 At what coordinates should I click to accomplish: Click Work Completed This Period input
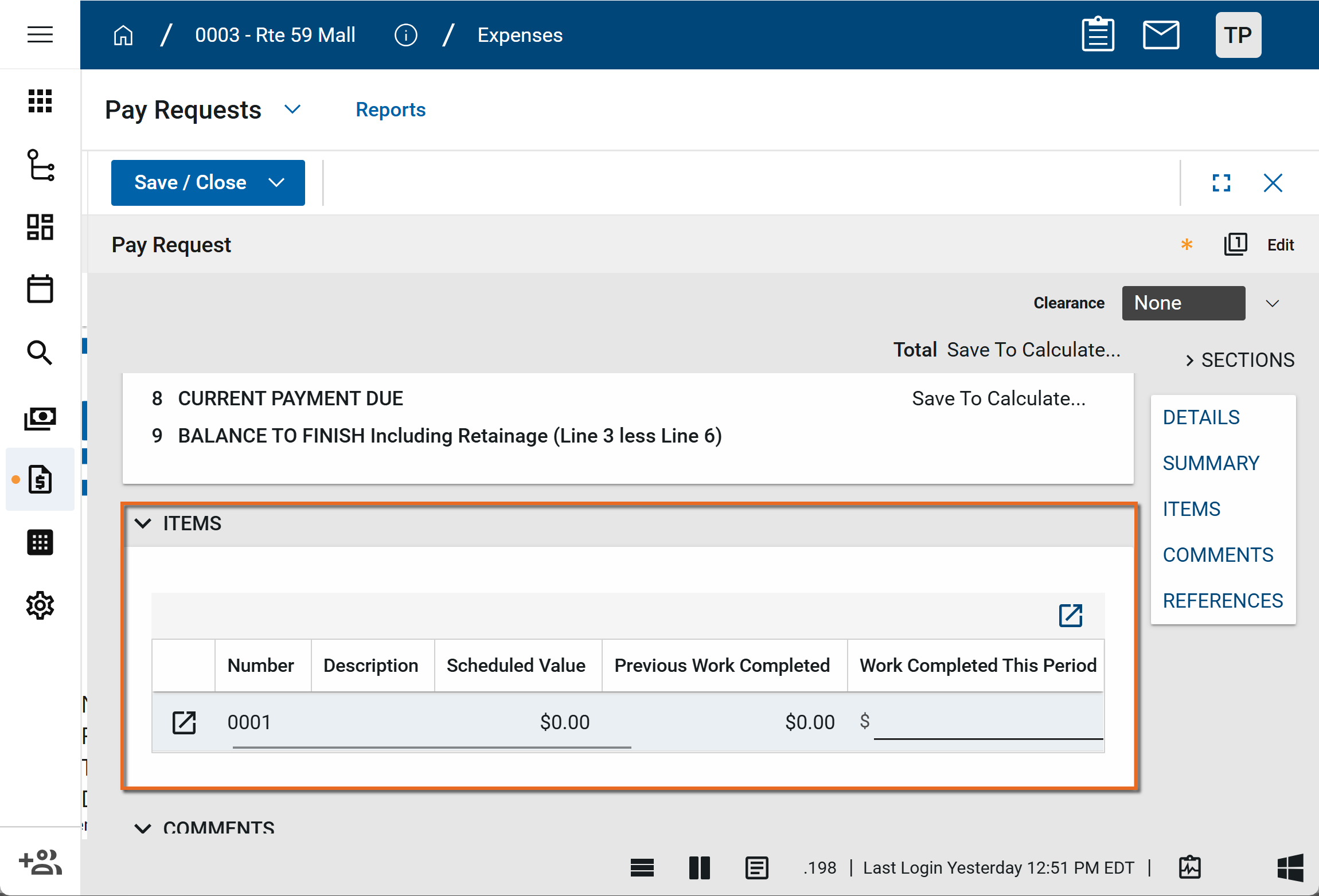pyautogui.click(x=988, y=722)
